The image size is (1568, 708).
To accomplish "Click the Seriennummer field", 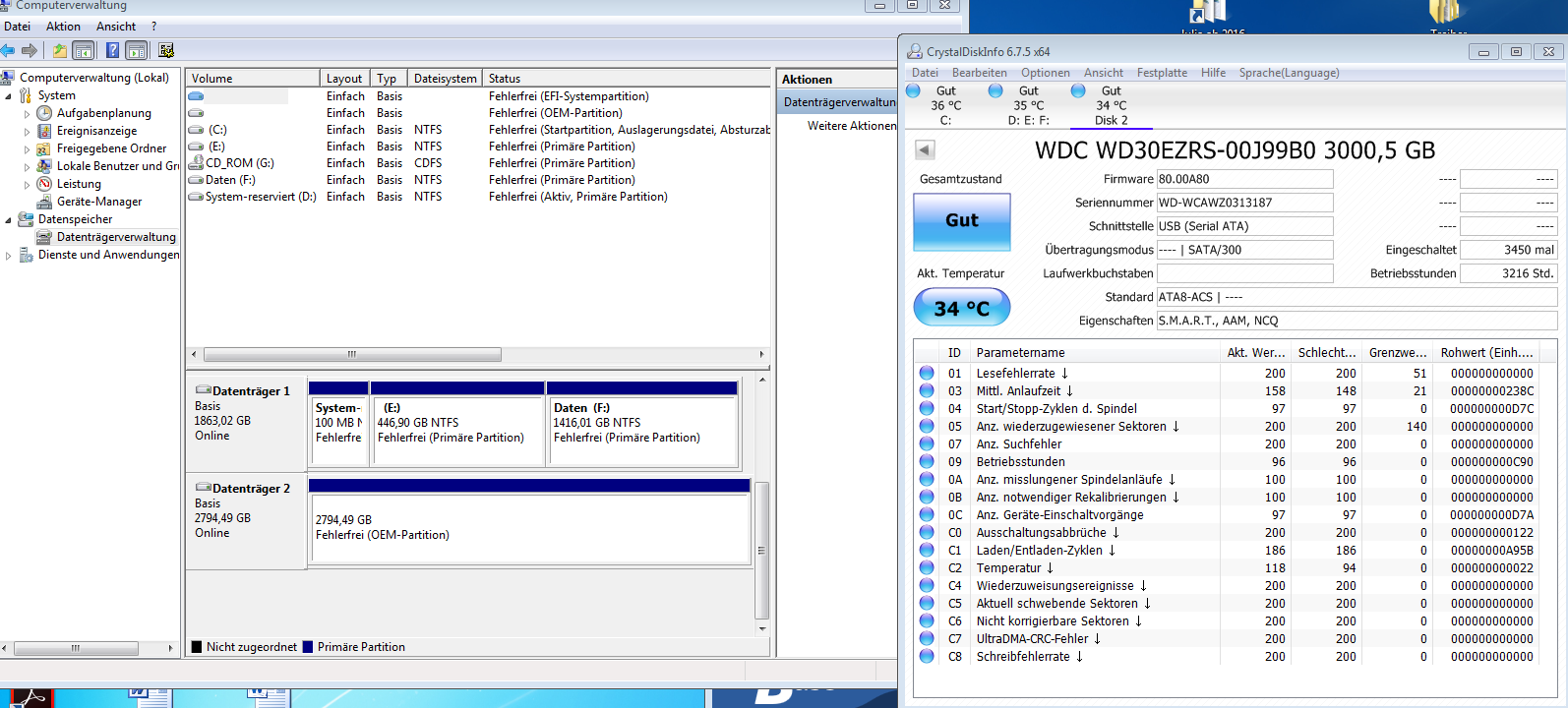I will (1244, 203).
